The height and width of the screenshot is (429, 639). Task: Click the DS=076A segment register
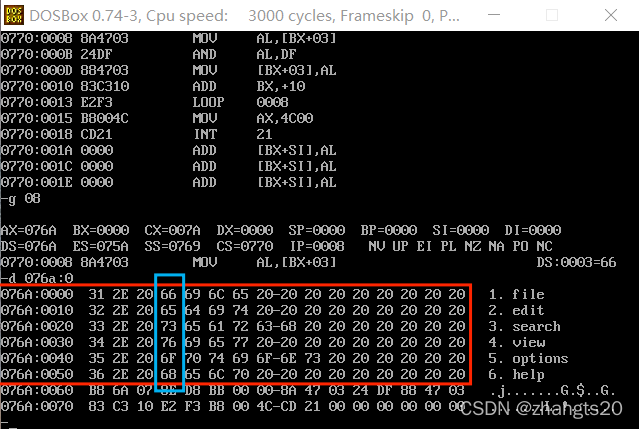[x=29, y=246]
